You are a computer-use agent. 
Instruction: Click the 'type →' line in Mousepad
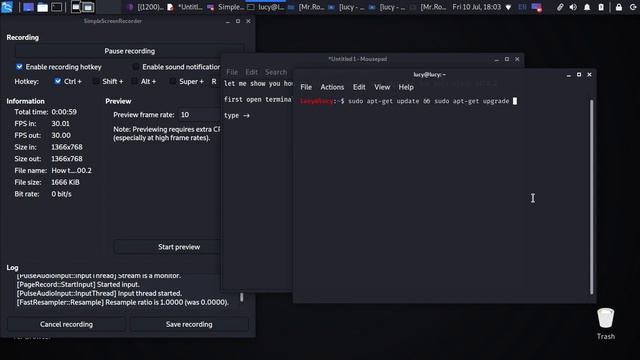[237, 116]
